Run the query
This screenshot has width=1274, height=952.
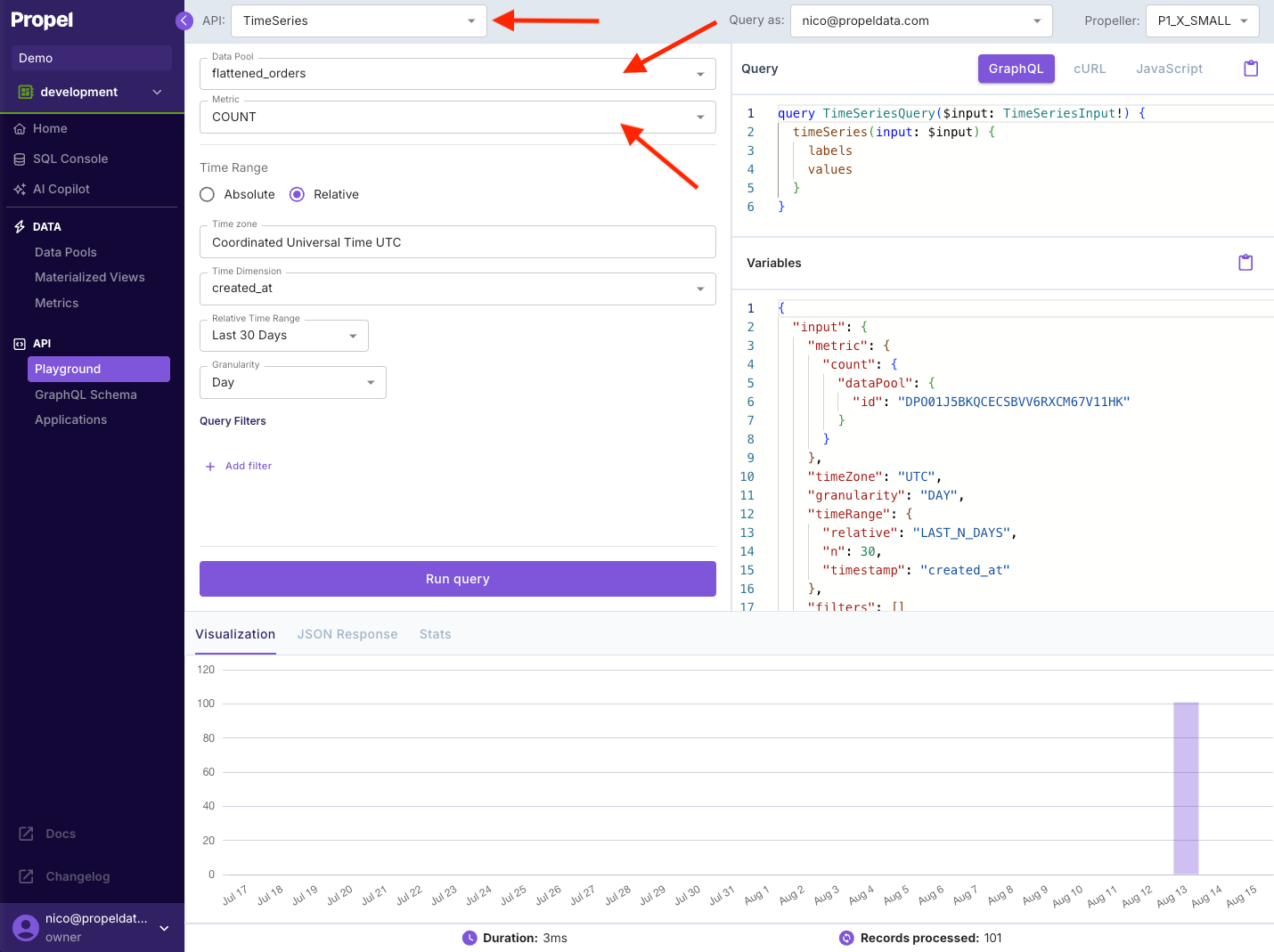click(x=458, y=579)
